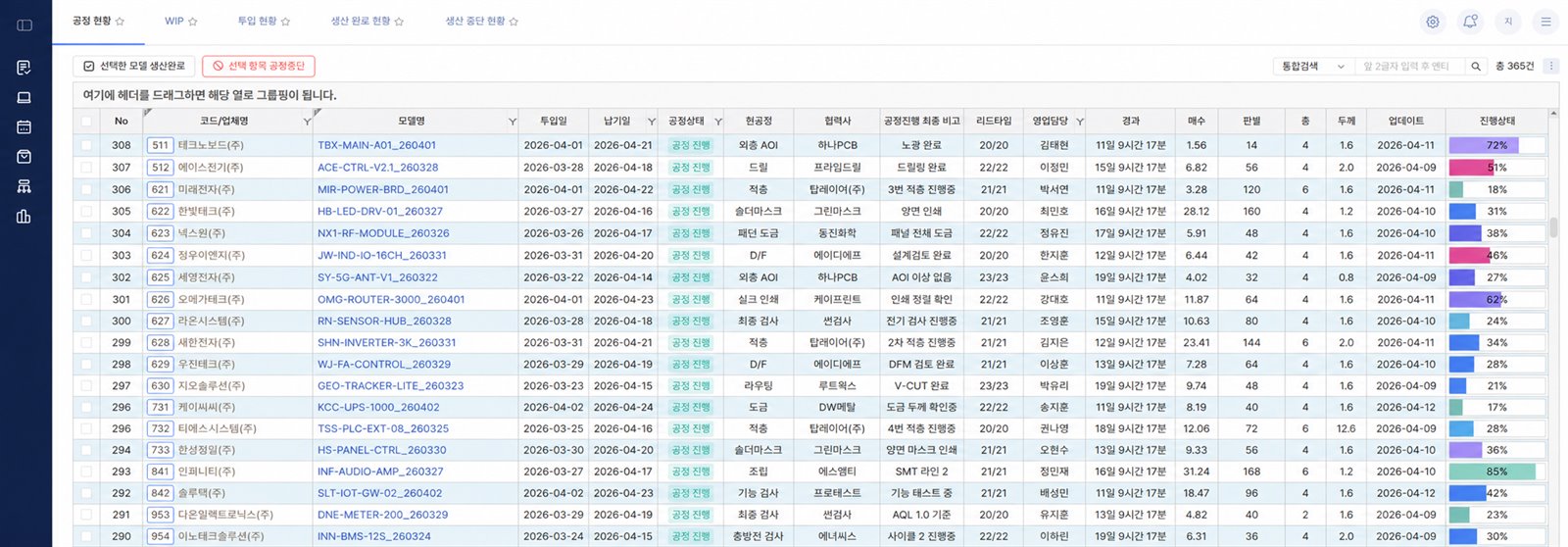Screen dimensions: 1568x547
Task: Switch to the 공정 현황 tab
Action: coord(91,21)
